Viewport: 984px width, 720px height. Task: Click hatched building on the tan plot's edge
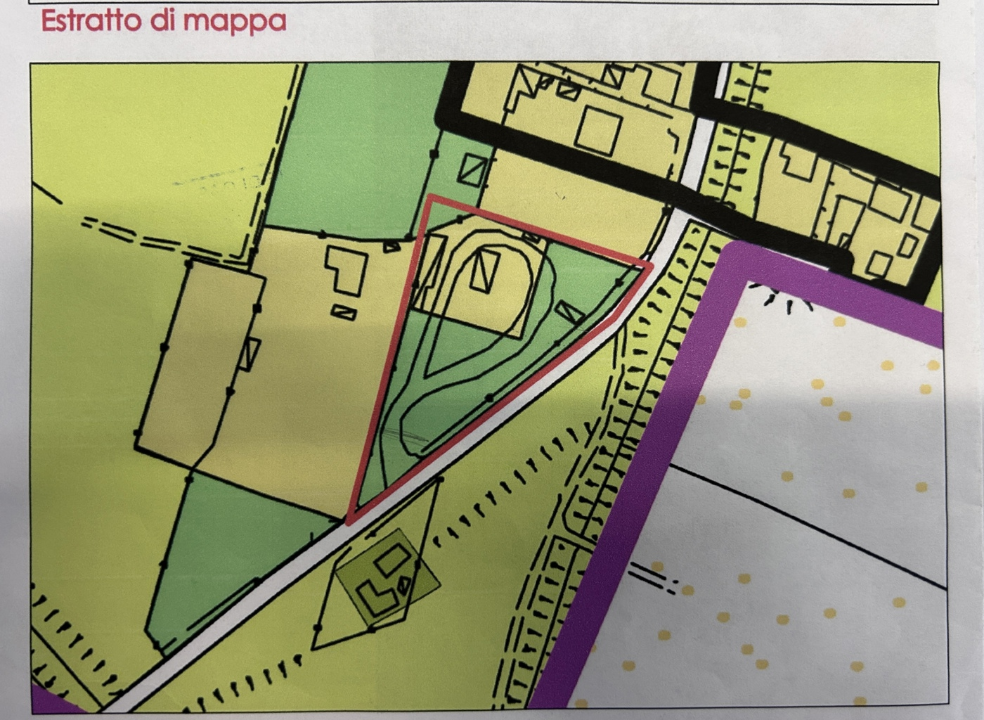click(249, 353)
